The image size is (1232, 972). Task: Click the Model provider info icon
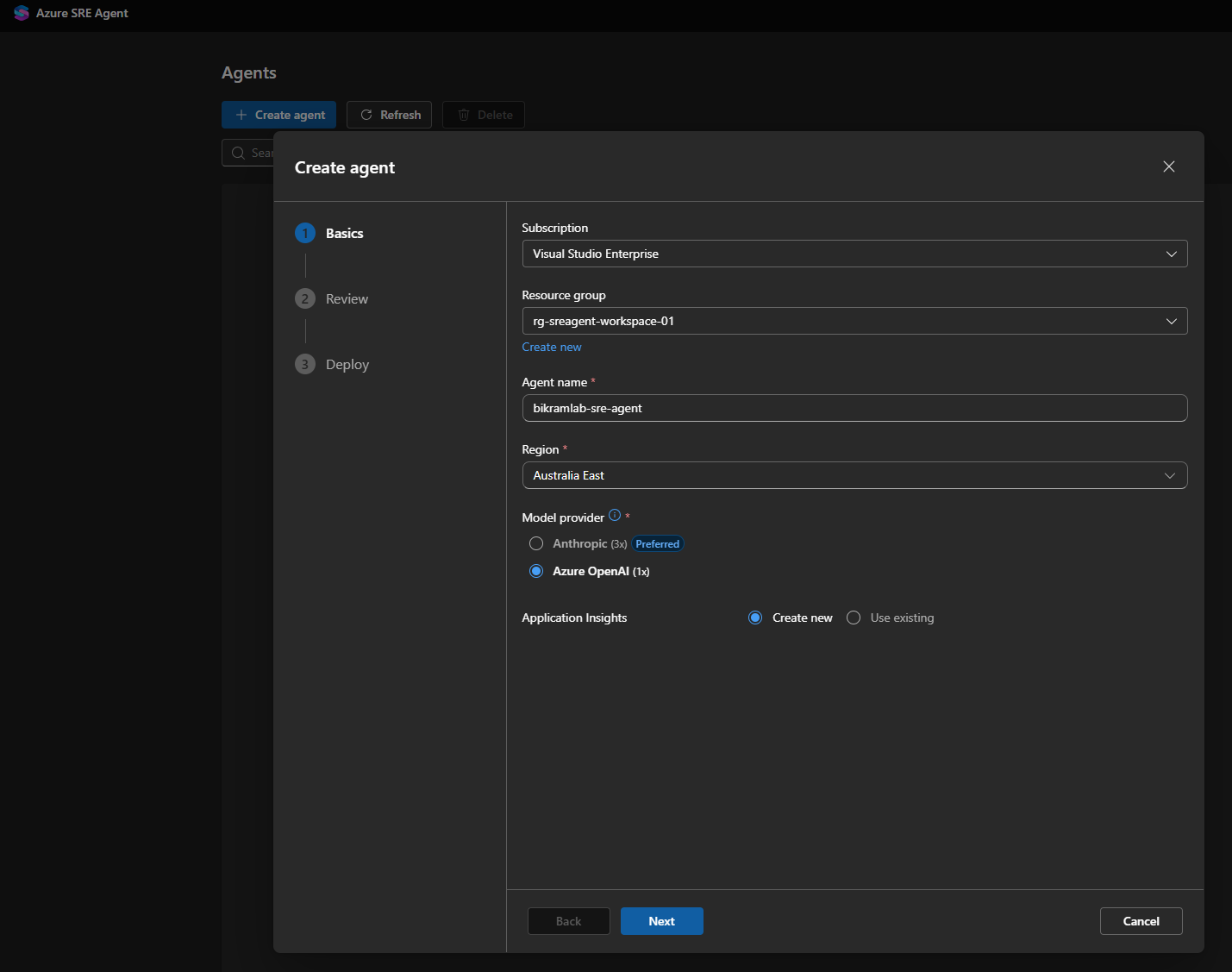[615, 515]
